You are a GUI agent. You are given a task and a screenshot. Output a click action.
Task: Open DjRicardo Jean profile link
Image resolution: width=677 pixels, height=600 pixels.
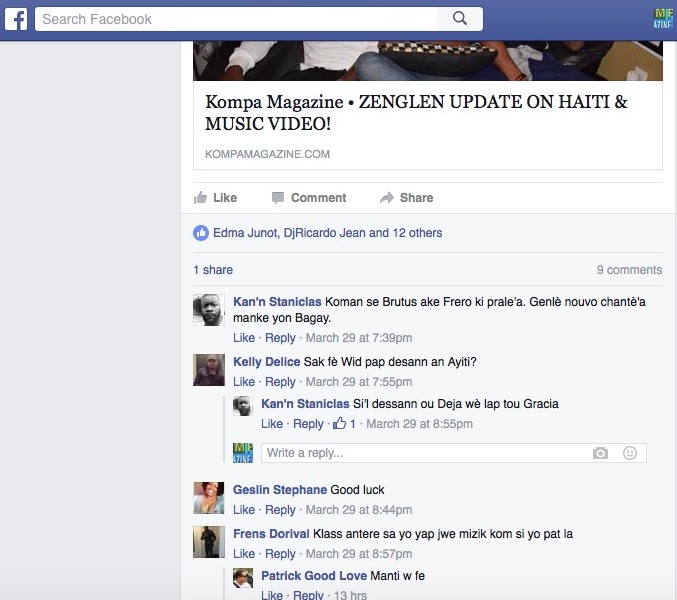coord(324,233)
